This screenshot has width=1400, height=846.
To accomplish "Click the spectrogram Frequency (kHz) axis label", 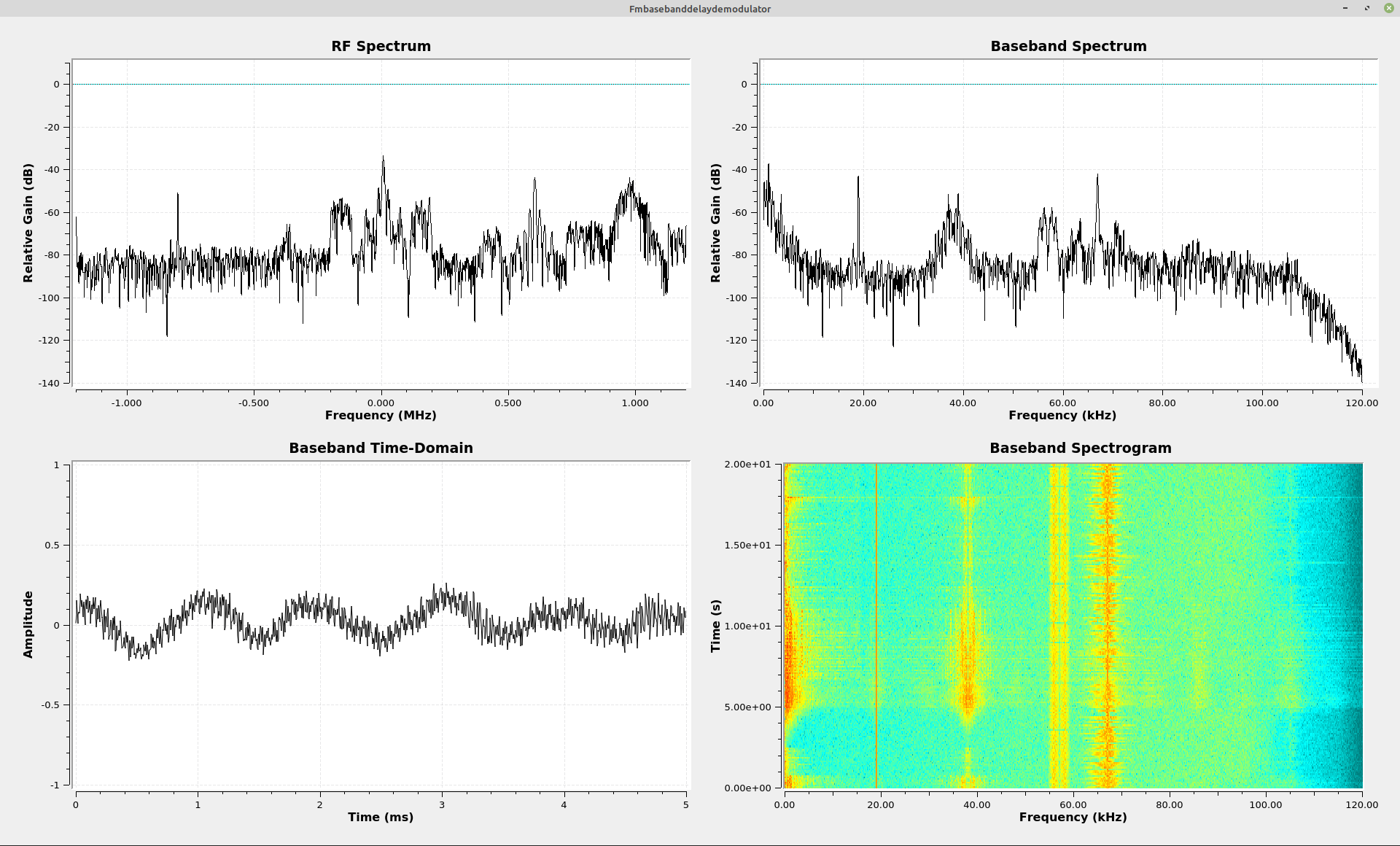I will point(1073,817).
